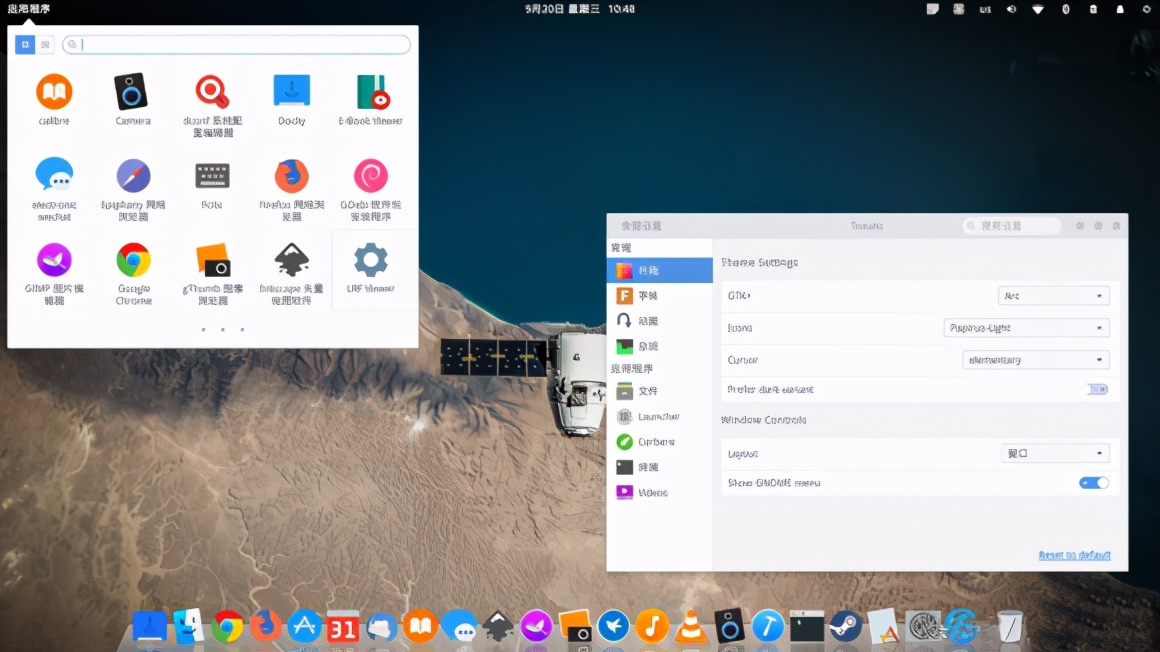Launch Calibre from the app grid
The image size is (1160, 652).
[x=53, y=95]
